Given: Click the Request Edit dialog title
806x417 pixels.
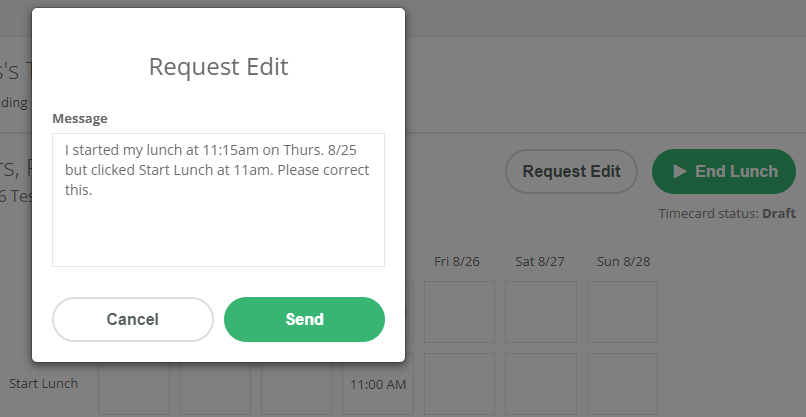Looking at the screenshot, I should click(x=218, y=67).
